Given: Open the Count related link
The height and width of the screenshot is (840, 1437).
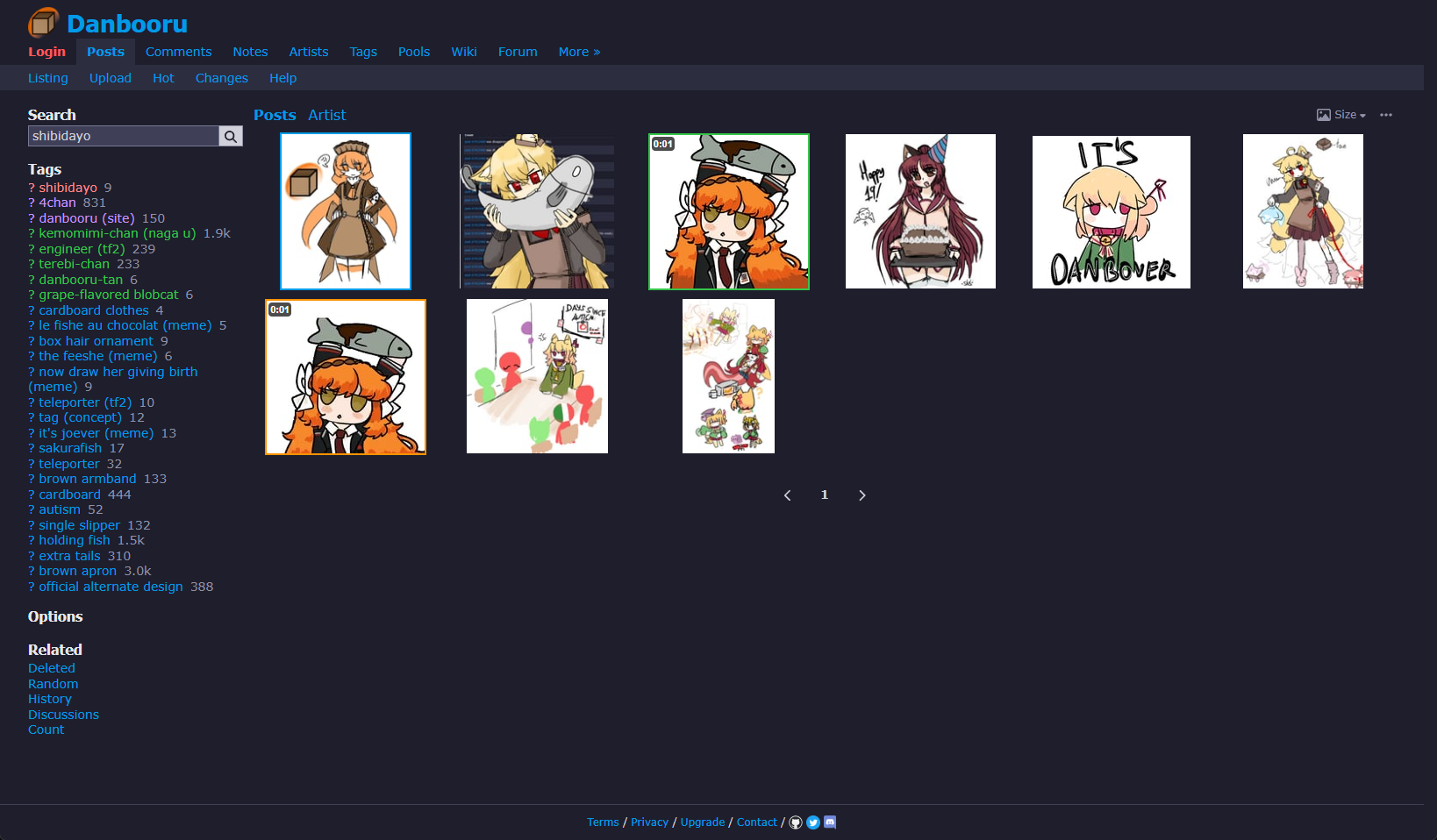Looking at the screenshot, I should [46, 730].
